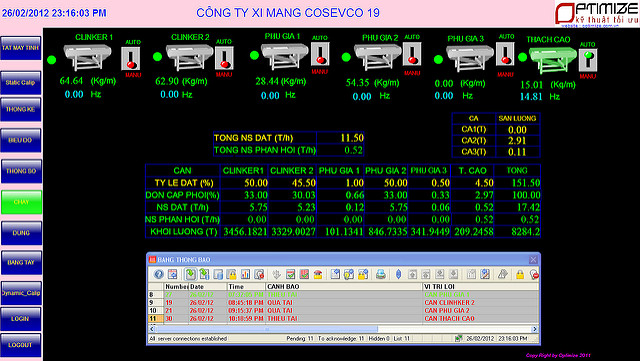
Task: Click the alarm list horizontal scrollbar thumb
Action: tap(267, 329)
